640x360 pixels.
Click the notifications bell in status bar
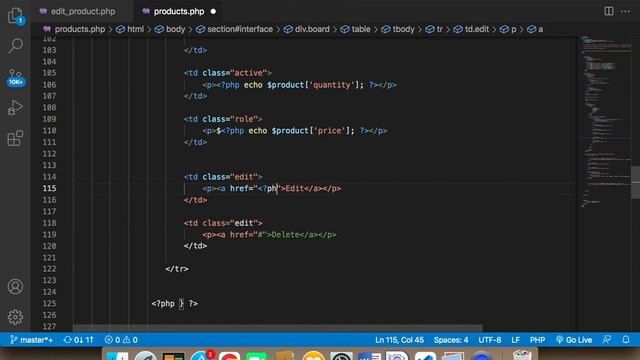point(626,340)
